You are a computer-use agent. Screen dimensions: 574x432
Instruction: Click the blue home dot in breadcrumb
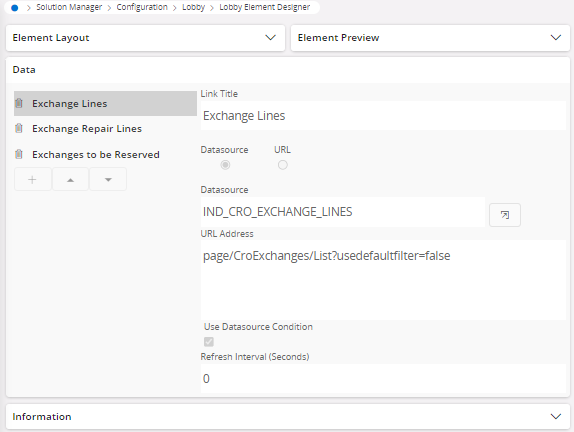click(x=15, y=8)
